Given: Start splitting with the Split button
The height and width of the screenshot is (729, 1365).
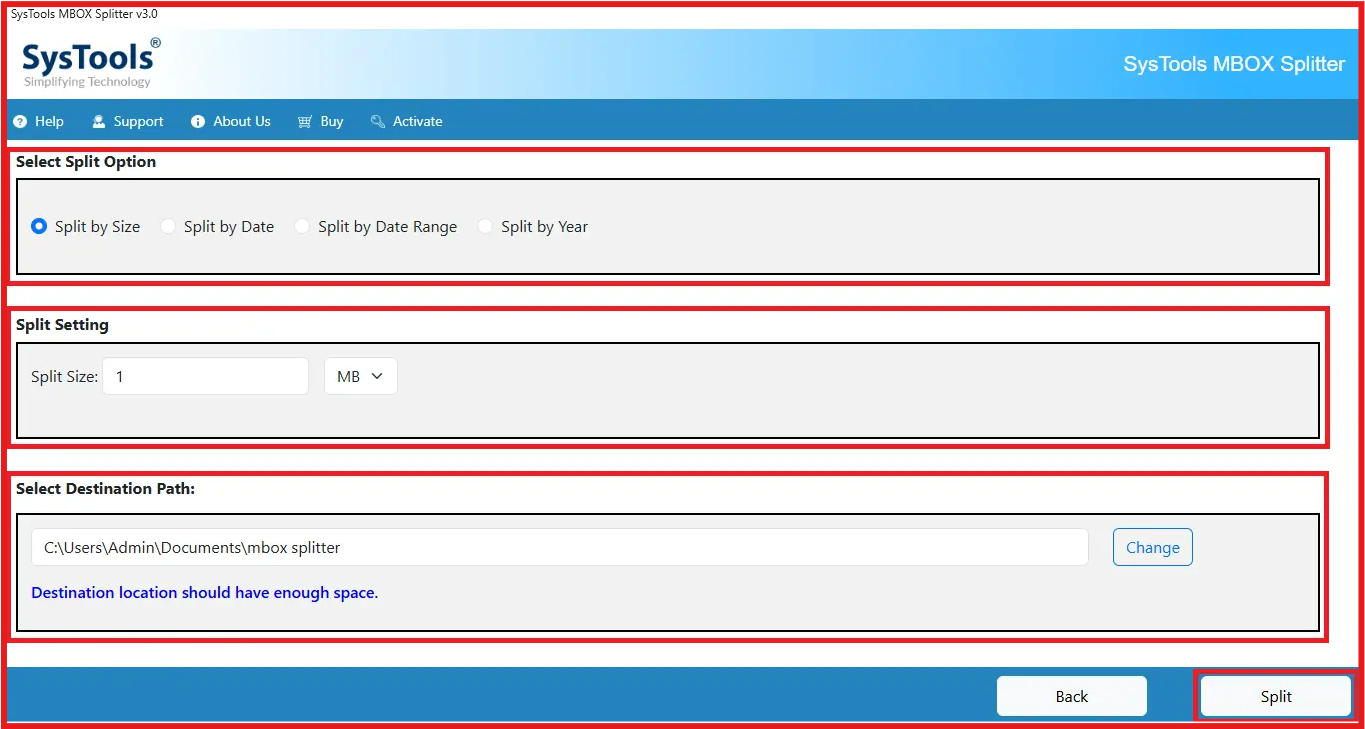Looking at the screenshot, I should point(1276,696).
